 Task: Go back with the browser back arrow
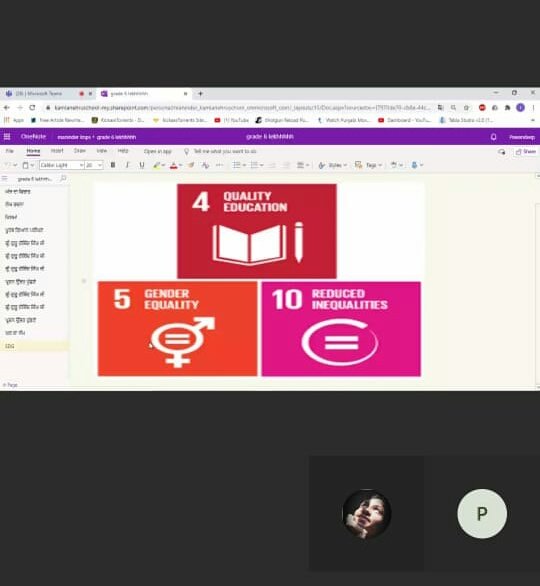click(7, 108)
